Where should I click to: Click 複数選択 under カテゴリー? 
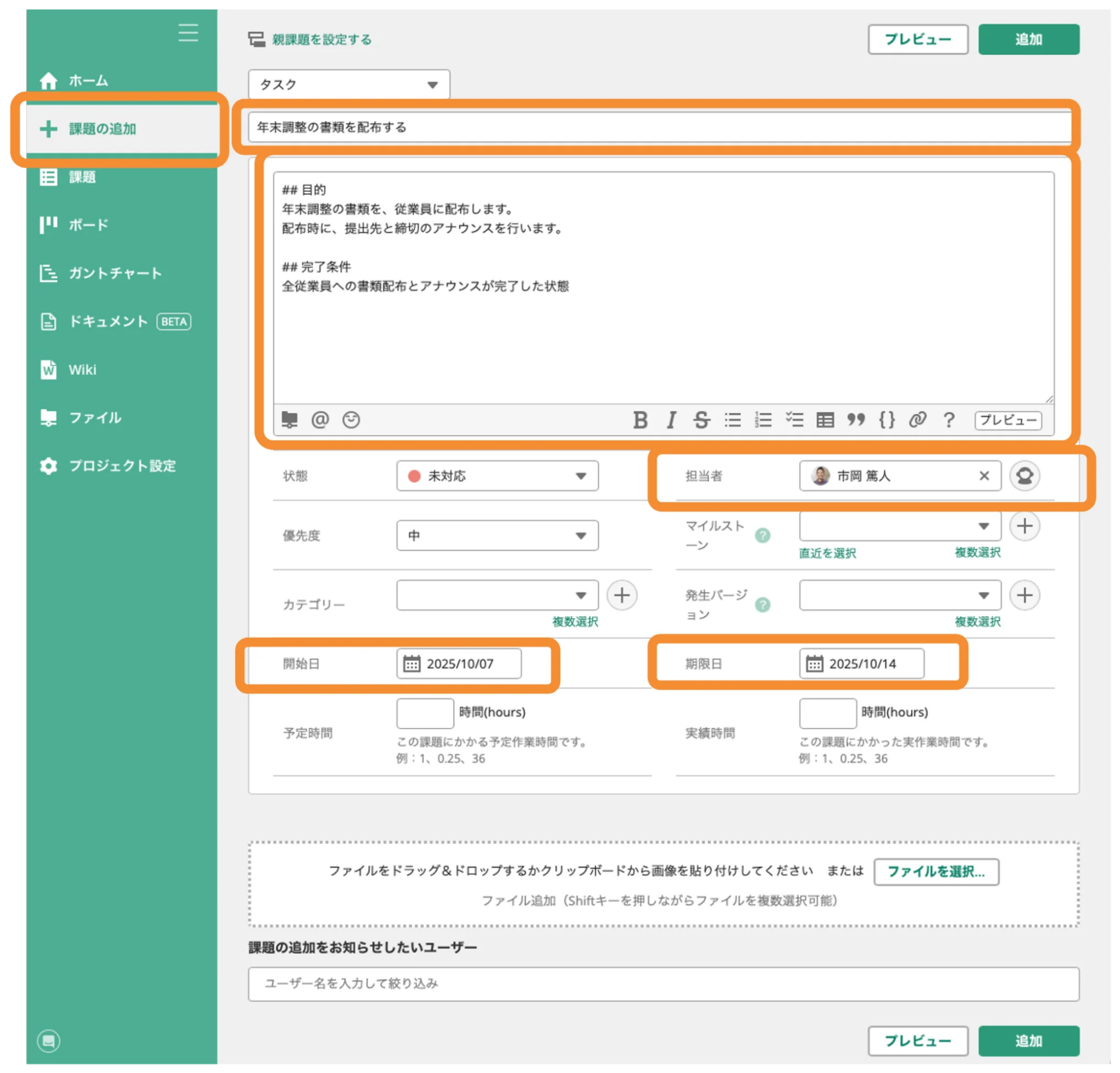[x=575, y=621]
